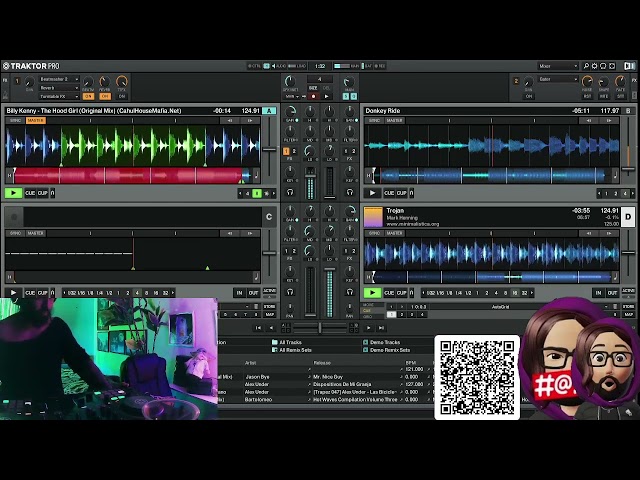Image resolution: width=640 pixels, height=480 pixels.
Task: Turn on the third effect ON button in FX unit 1
Action: point(122,96)
